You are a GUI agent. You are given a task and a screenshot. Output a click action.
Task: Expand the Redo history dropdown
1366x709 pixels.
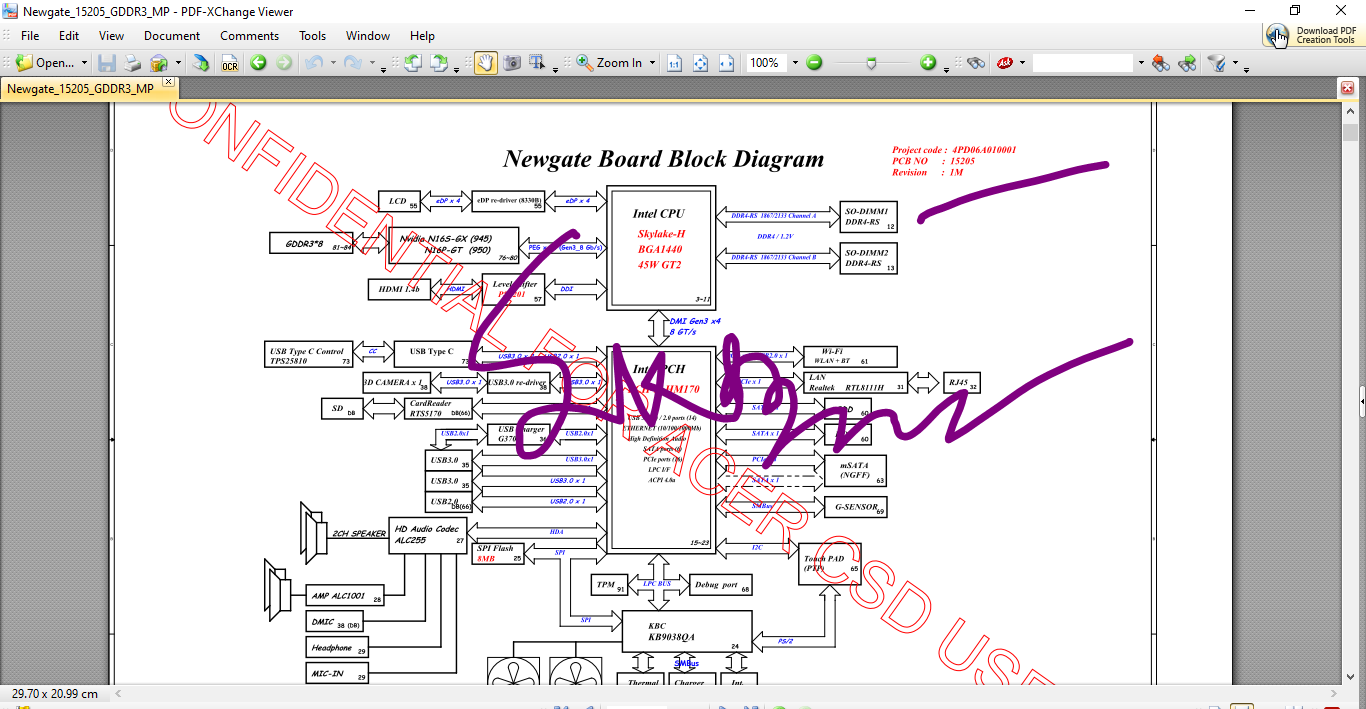point(370,63)
